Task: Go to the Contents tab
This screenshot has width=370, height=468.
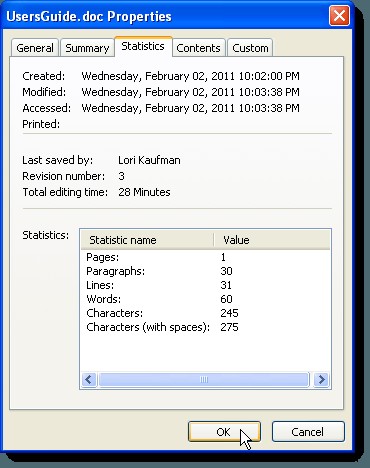Action: click(198, 48)
